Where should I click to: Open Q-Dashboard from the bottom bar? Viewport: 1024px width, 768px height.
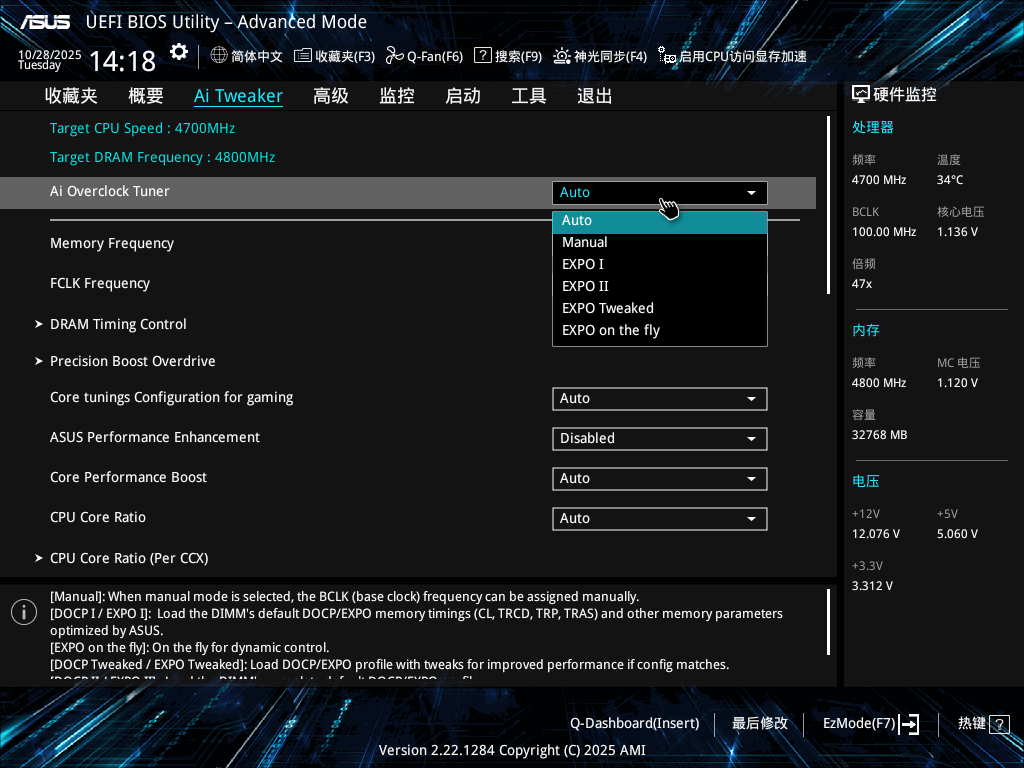click(x=634, y=723)
